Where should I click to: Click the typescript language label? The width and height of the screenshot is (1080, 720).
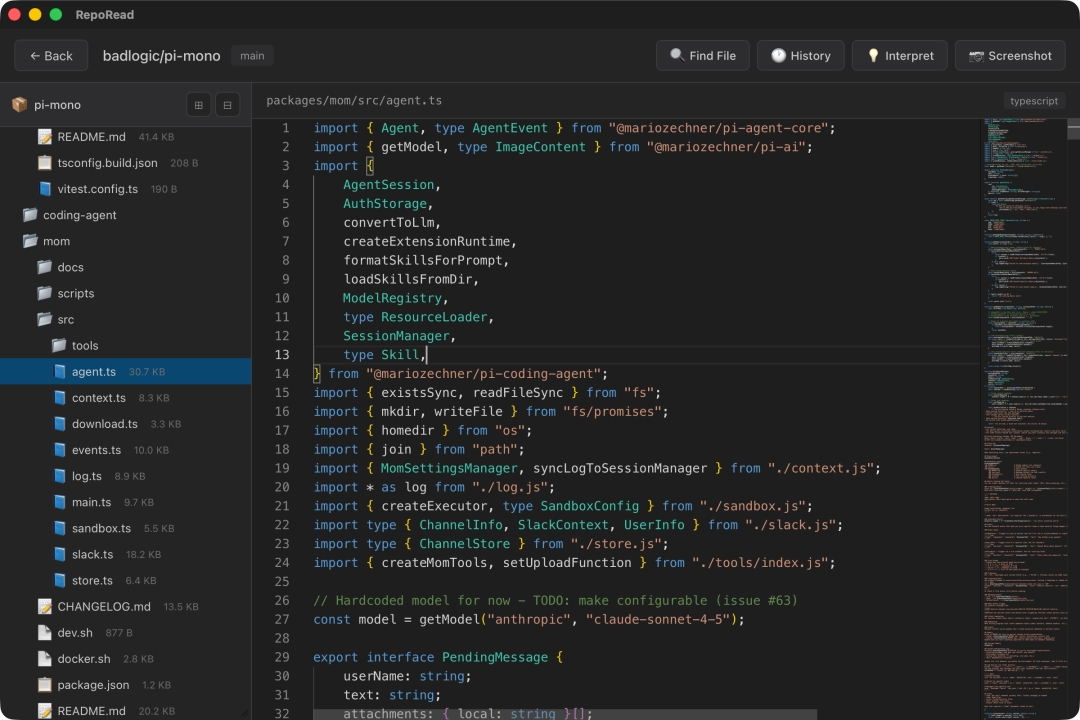[1034, 101]
